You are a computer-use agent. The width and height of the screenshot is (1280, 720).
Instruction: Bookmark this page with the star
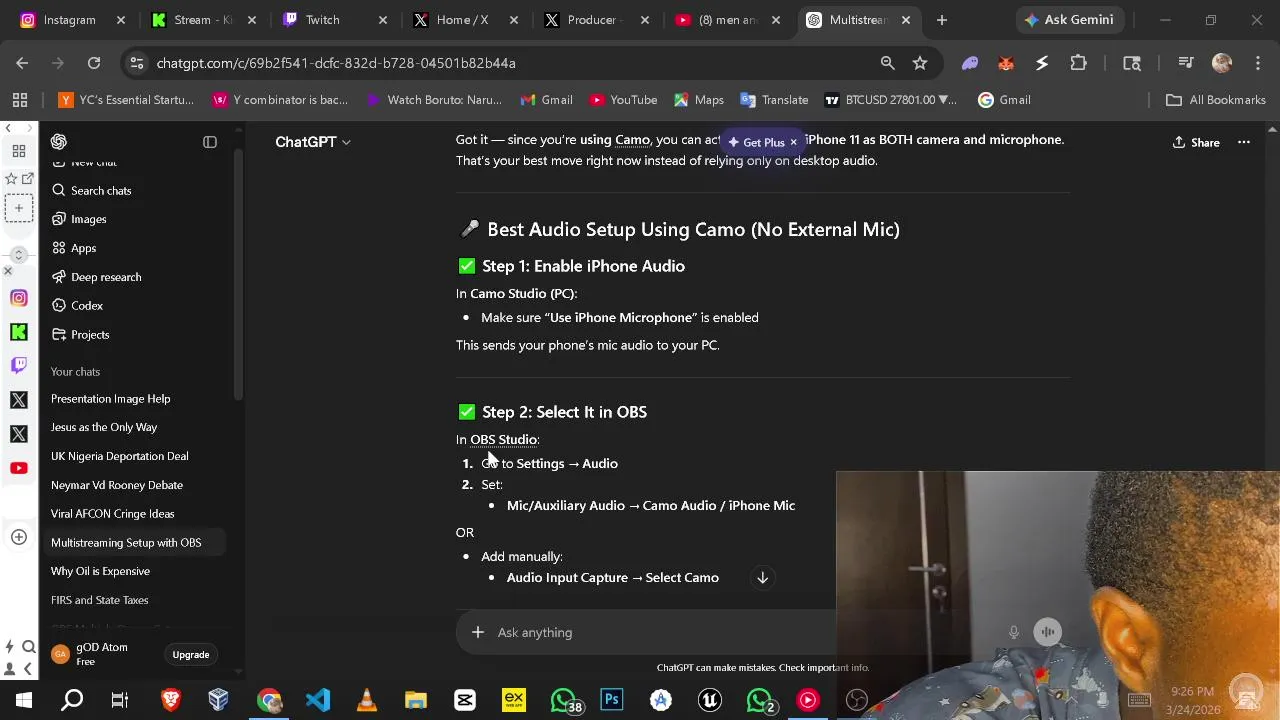920,63
